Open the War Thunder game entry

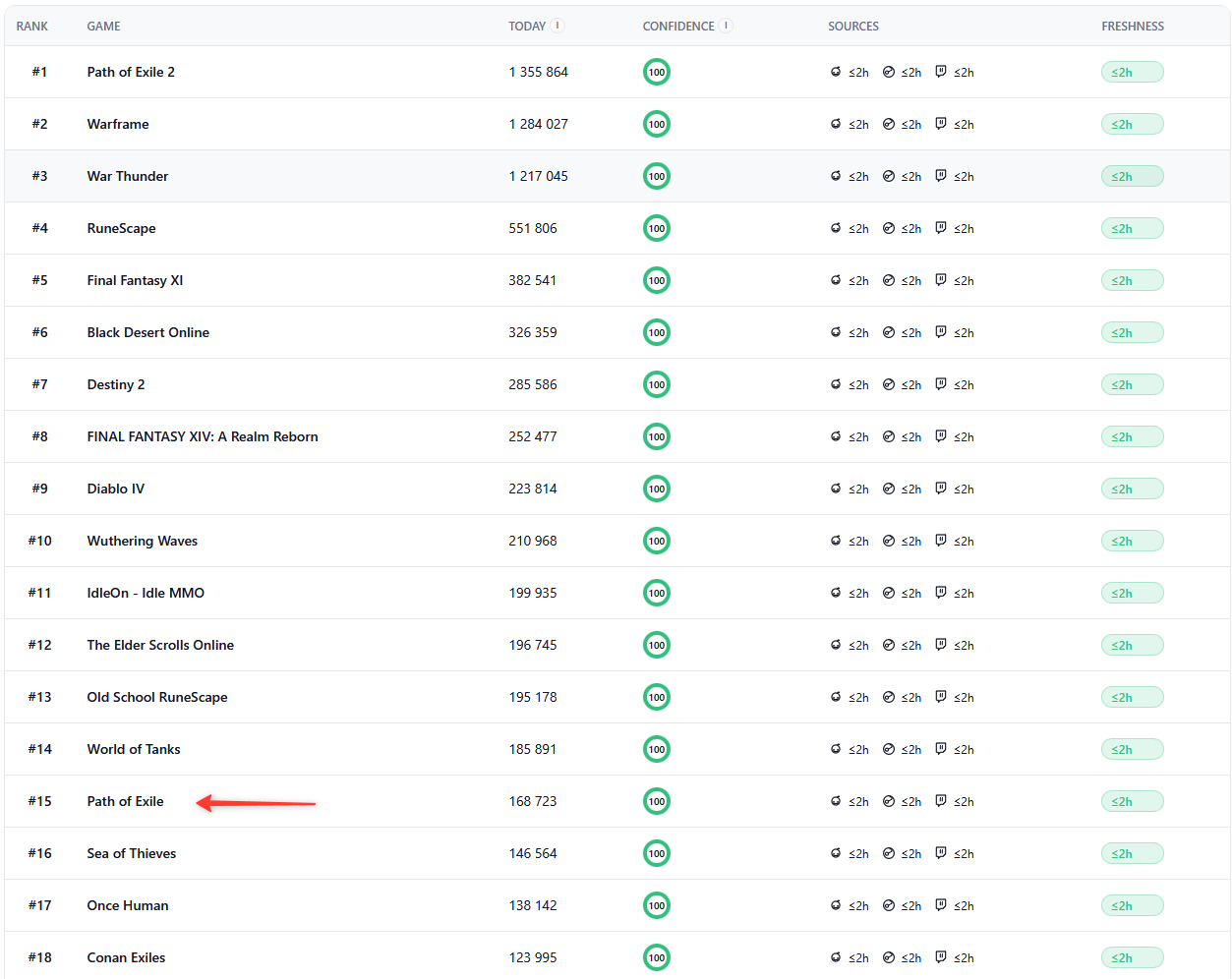[128, 176]
